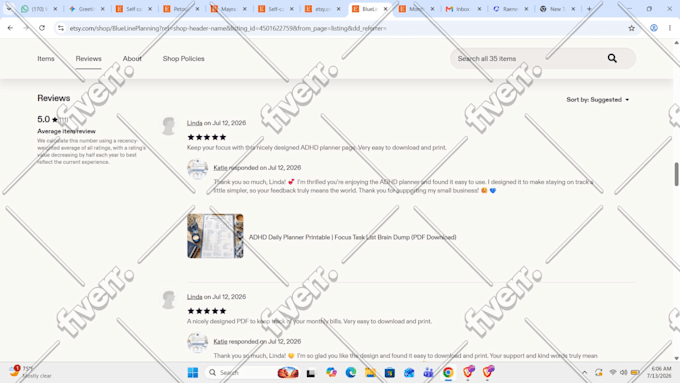This screenshot has width=680, height=383.
Task: Switch to the Mayta tab
Action: (x=229, y=9)
